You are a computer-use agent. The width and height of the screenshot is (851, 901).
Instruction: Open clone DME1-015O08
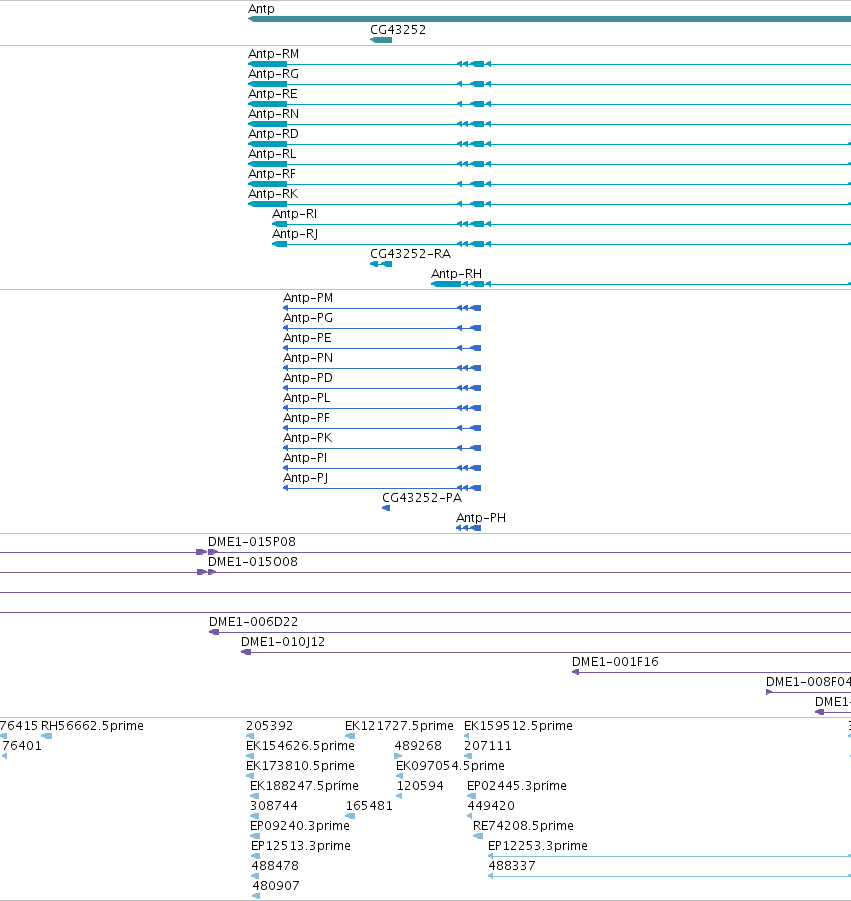[253, 561]
